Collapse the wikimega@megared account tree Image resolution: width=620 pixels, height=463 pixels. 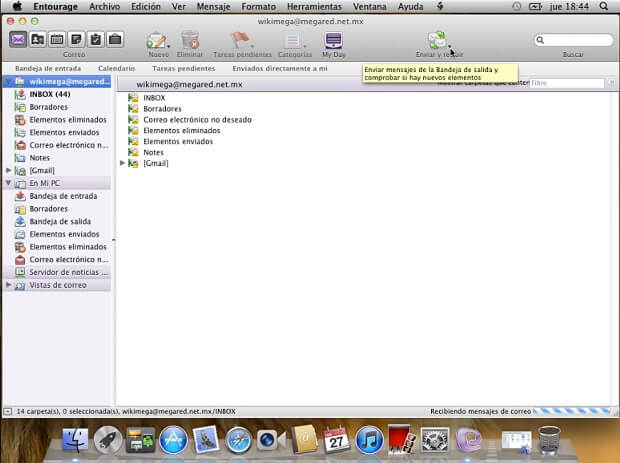[8, 81]
